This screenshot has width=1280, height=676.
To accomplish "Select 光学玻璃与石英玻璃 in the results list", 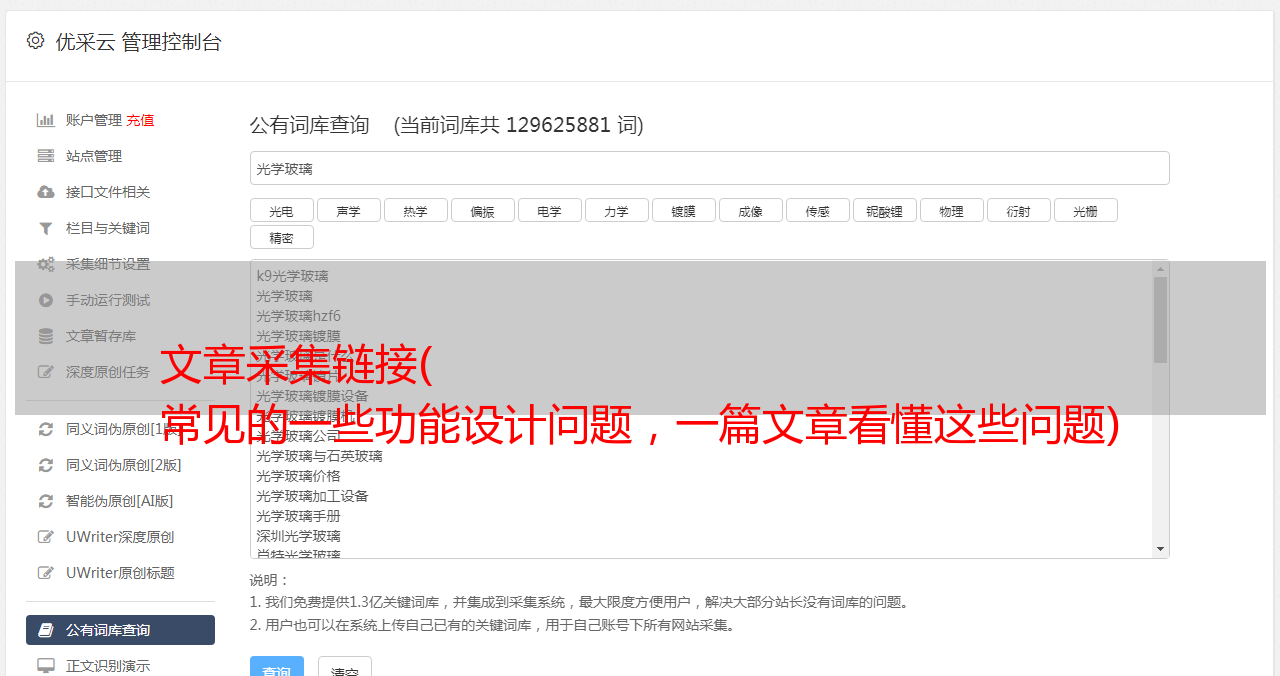I will click(x=319, y=456).
